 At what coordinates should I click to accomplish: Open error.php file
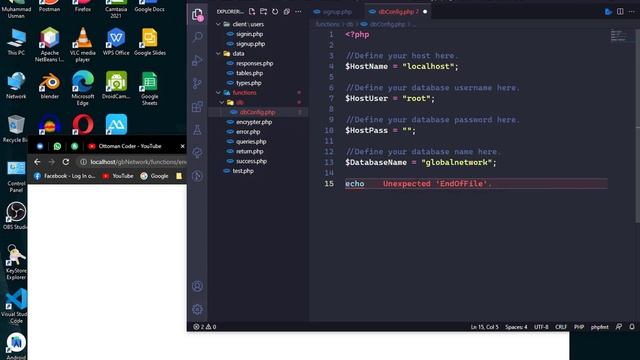pyautogui.click(x=248, y=132)
